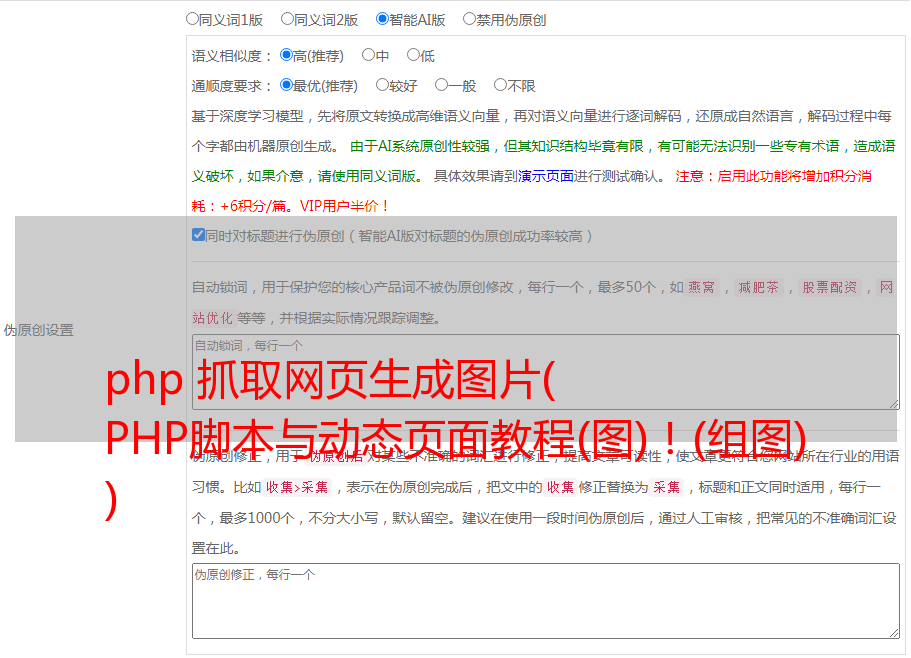Open the 演示页面 link
The height and width of the screenshot is (658, 911).
click(545, 176)
